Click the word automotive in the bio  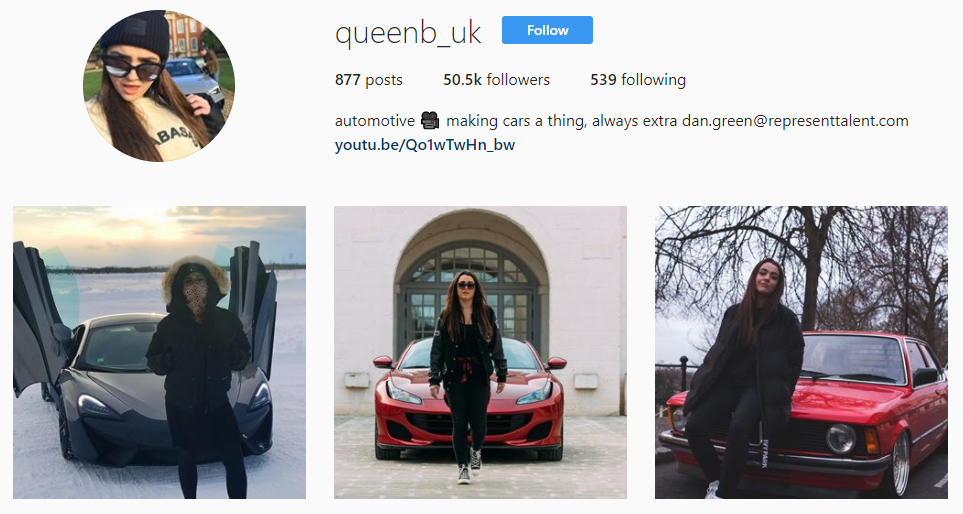point(375,121)
